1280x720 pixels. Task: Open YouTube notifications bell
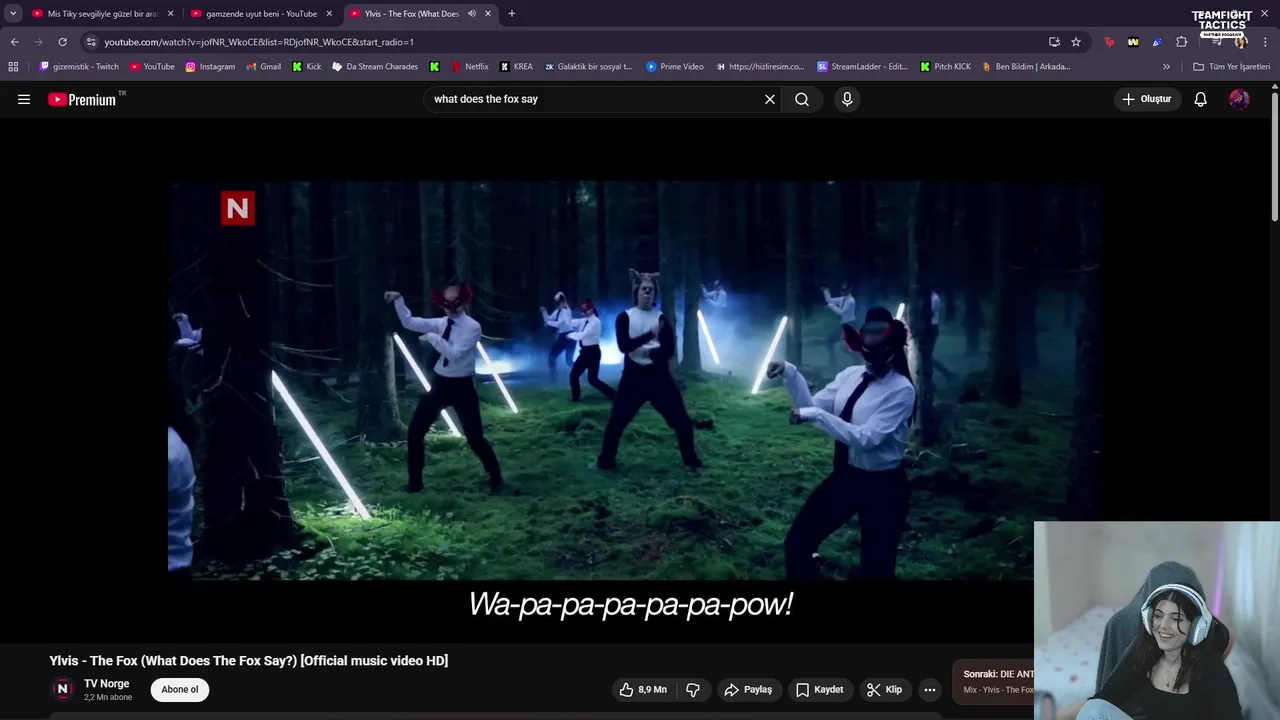(1200, 99)
